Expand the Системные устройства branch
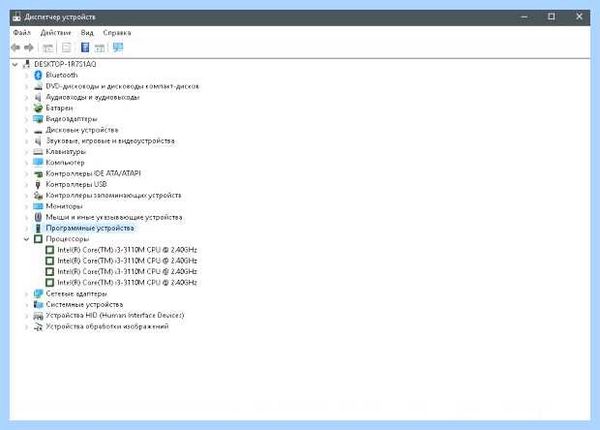 point(26,305)
